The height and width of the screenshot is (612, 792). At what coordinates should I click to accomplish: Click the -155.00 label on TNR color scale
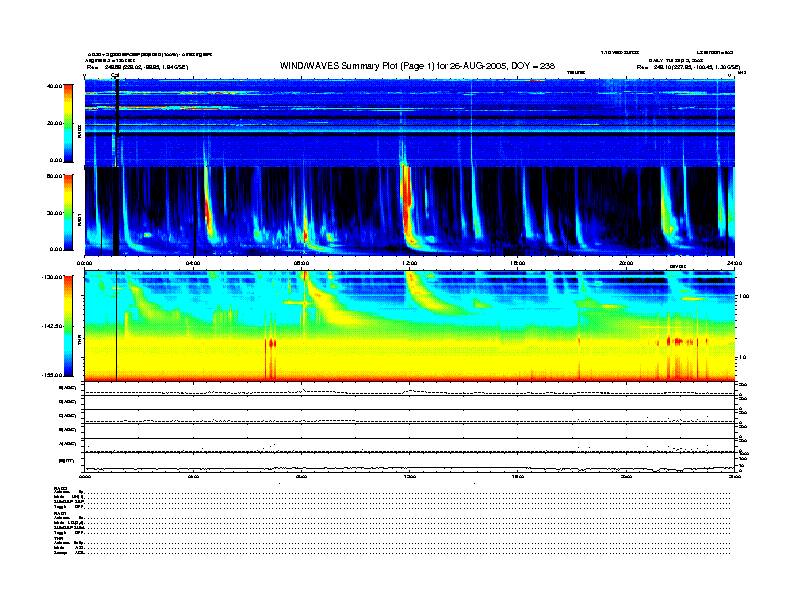pos(52,375)
